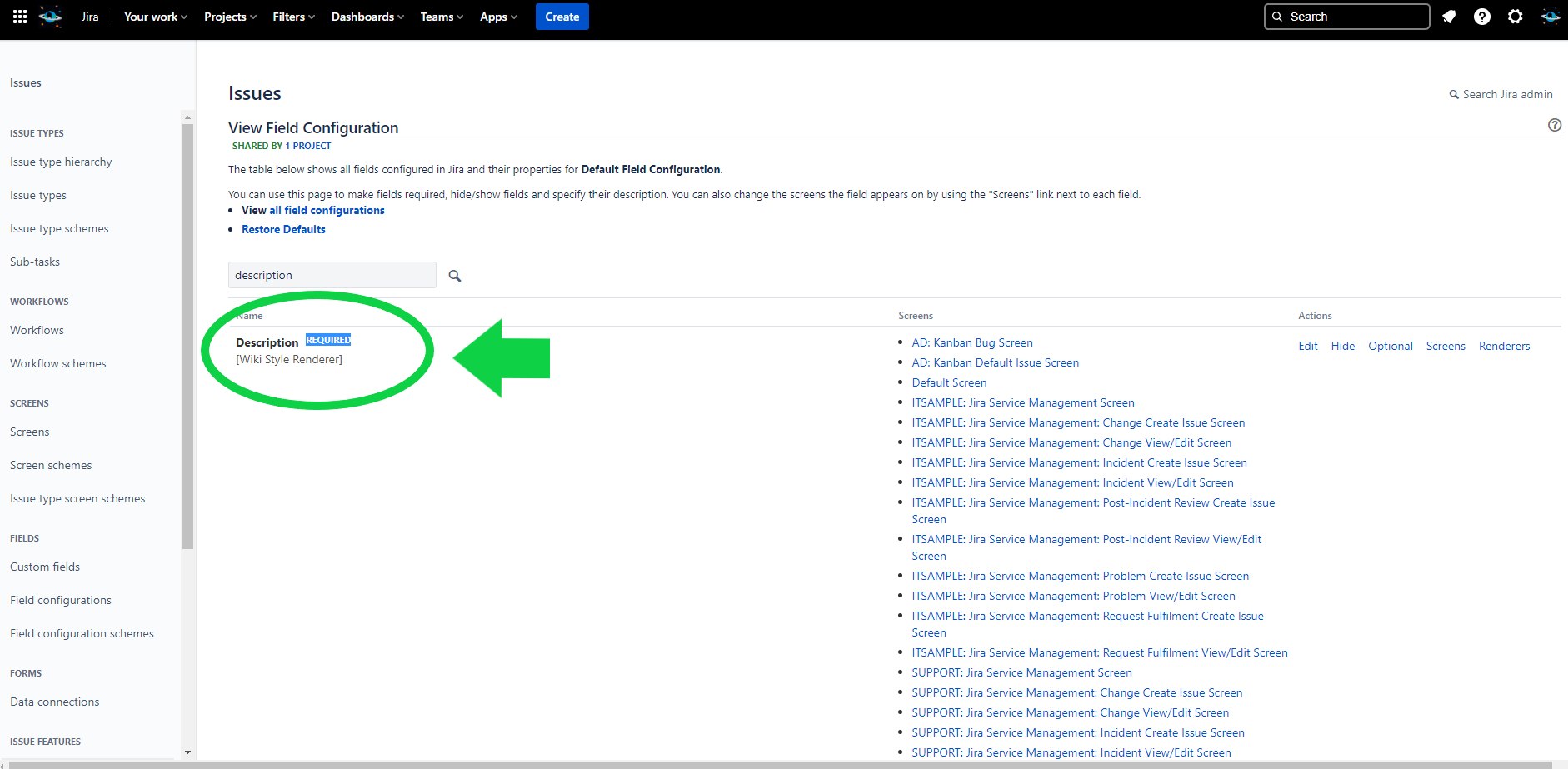Expand the Your work dropdown
The image size is (1568, 769).
tap(155, 17)
